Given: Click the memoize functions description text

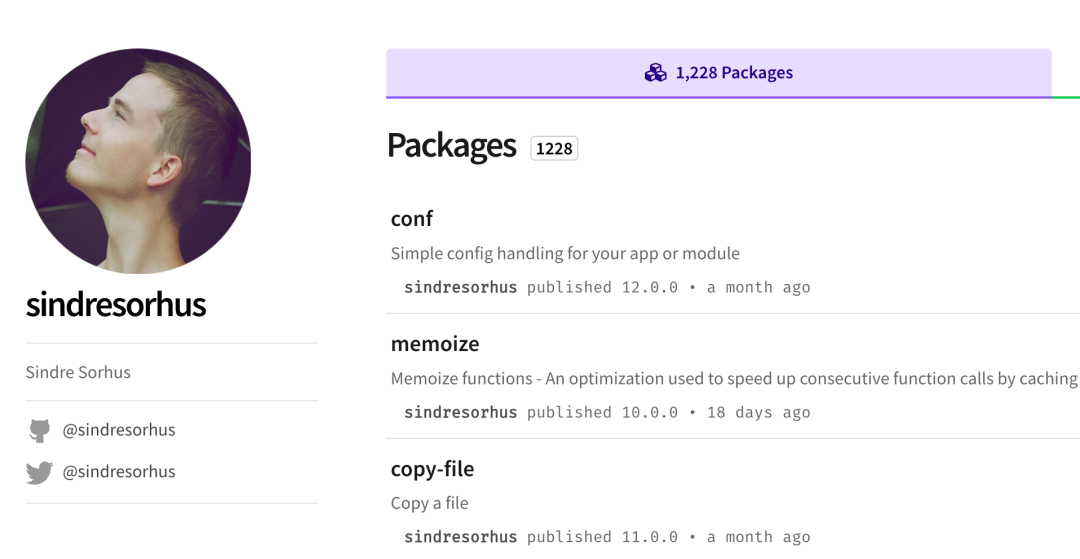Looking at the screenshot, I should coord(733,378).
